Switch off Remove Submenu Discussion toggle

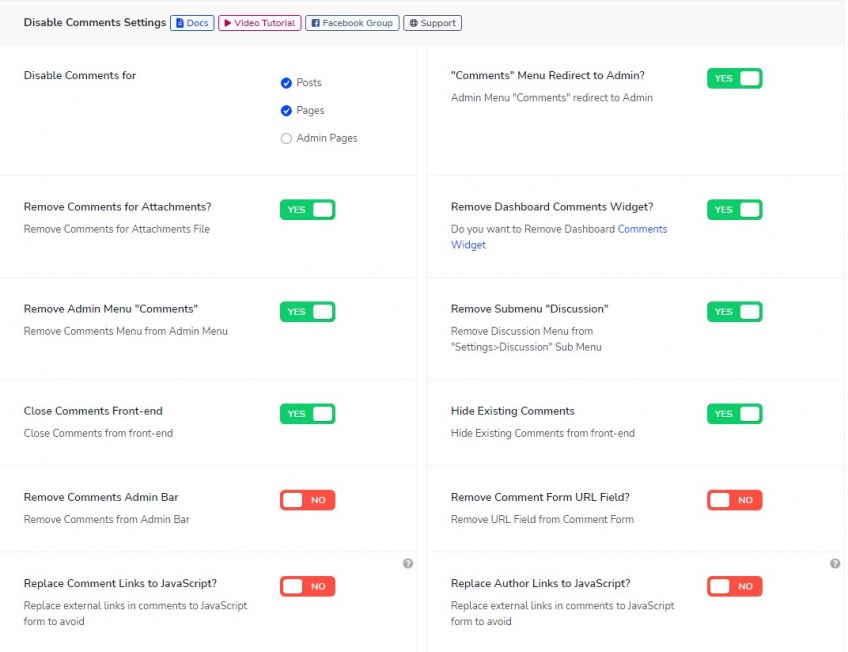734,312
